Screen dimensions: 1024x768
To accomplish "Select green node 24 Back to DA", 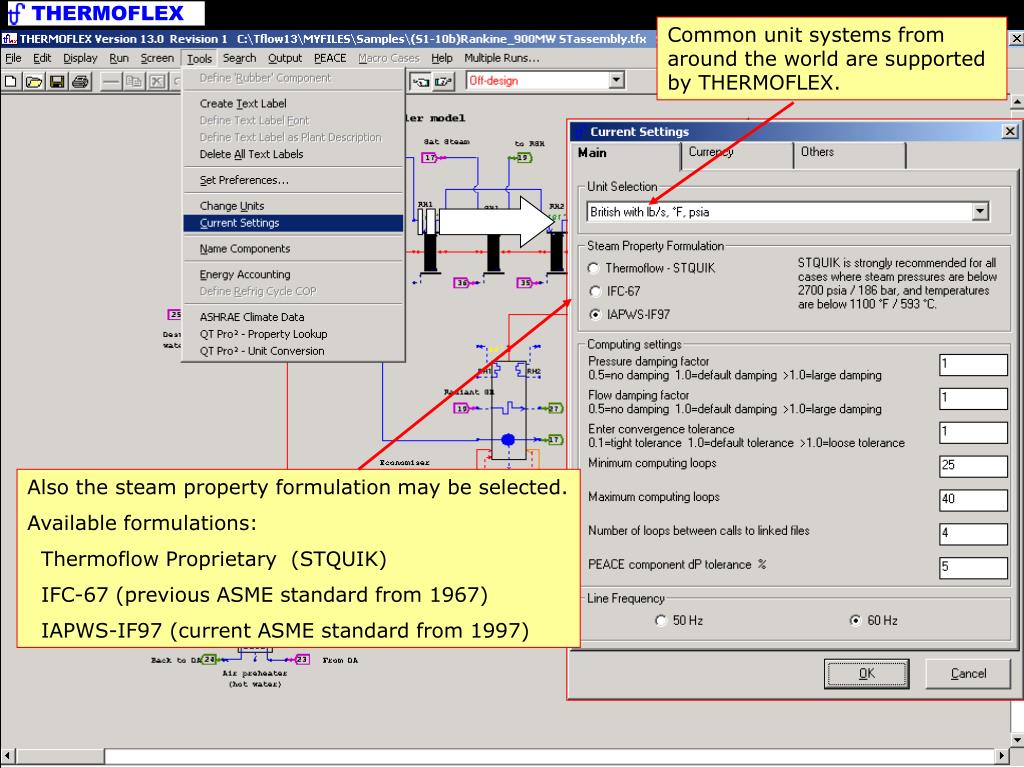I will tap(209, 660).
